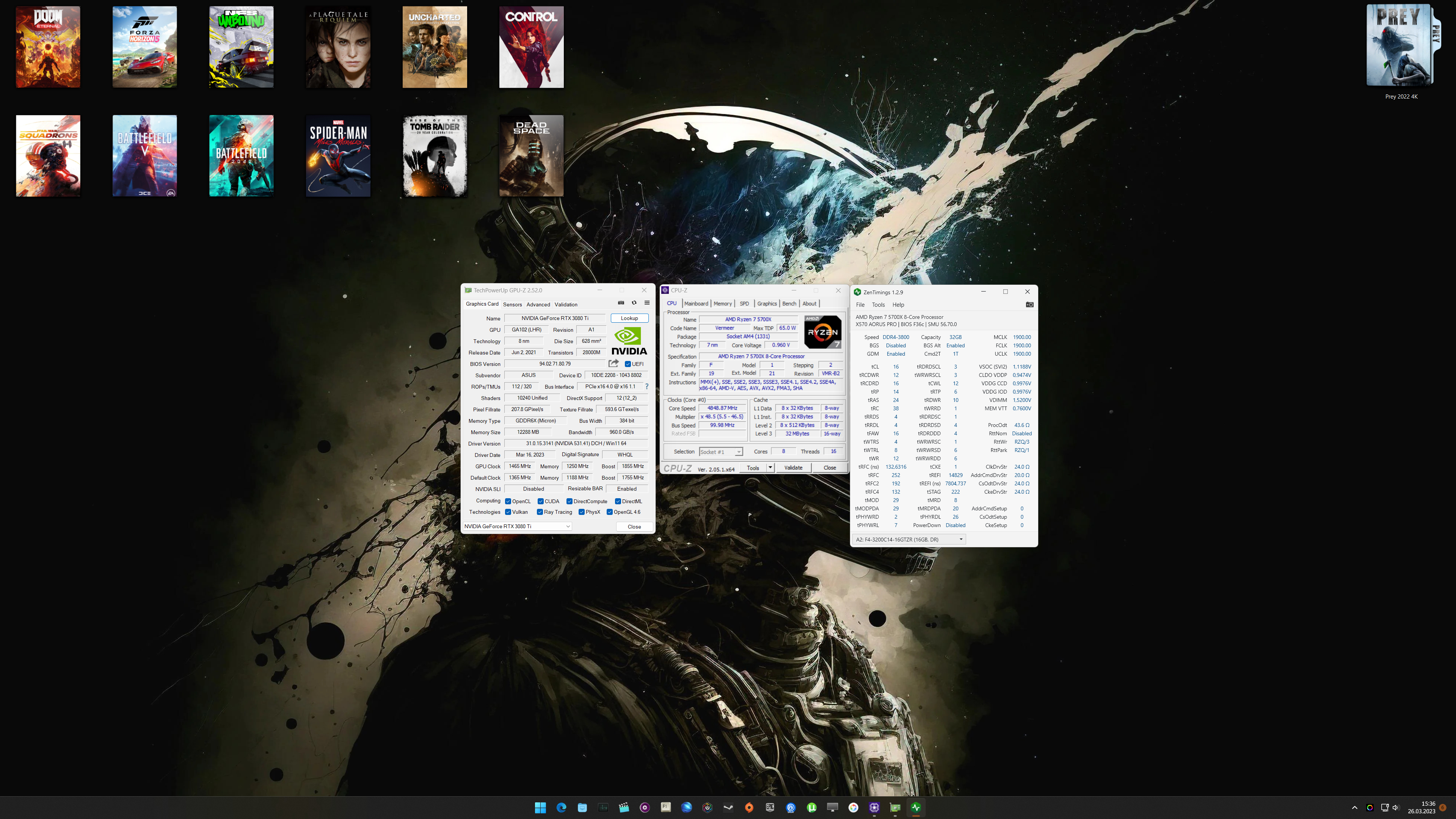Toggle the DirectML checkbox
1456x819 pixels.
(618, 501)
